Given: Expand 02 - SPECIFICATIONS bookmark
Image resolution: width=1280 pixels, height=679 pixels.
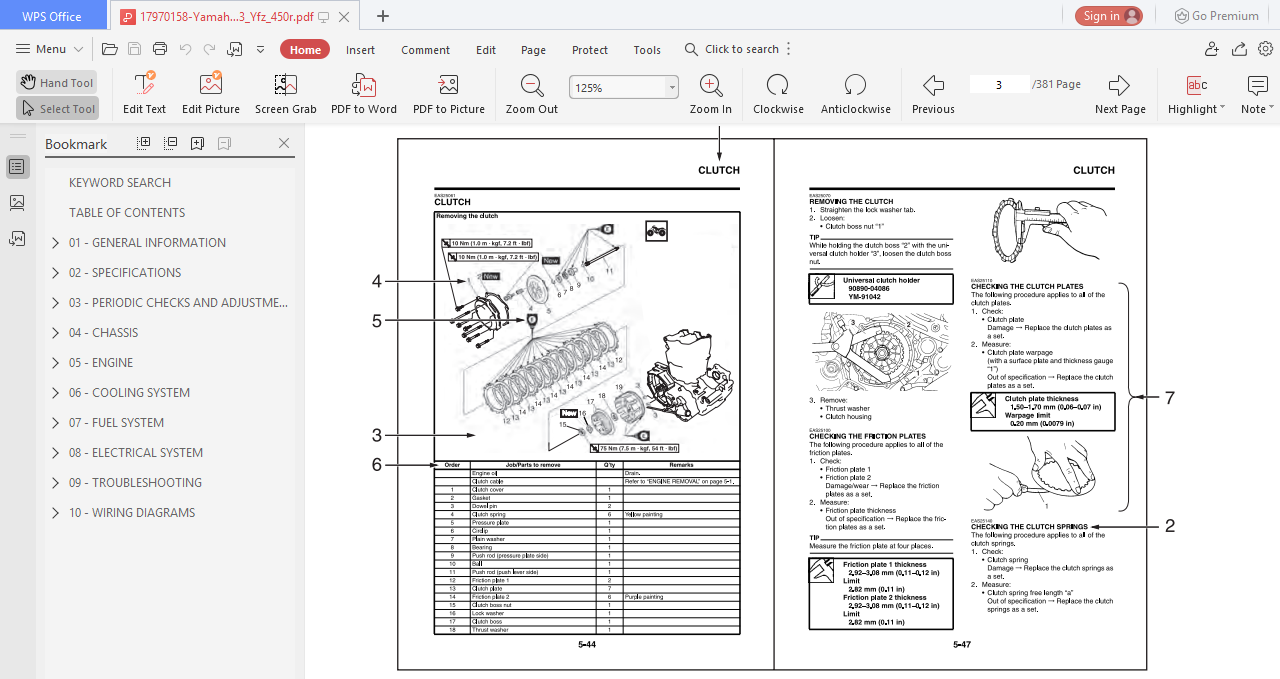Looking at the screenshot, I should [55, 272].
